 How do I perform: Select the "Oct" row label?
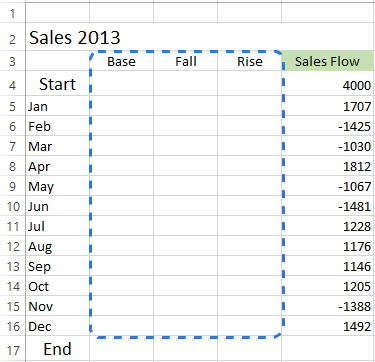[x=57, y=286]
